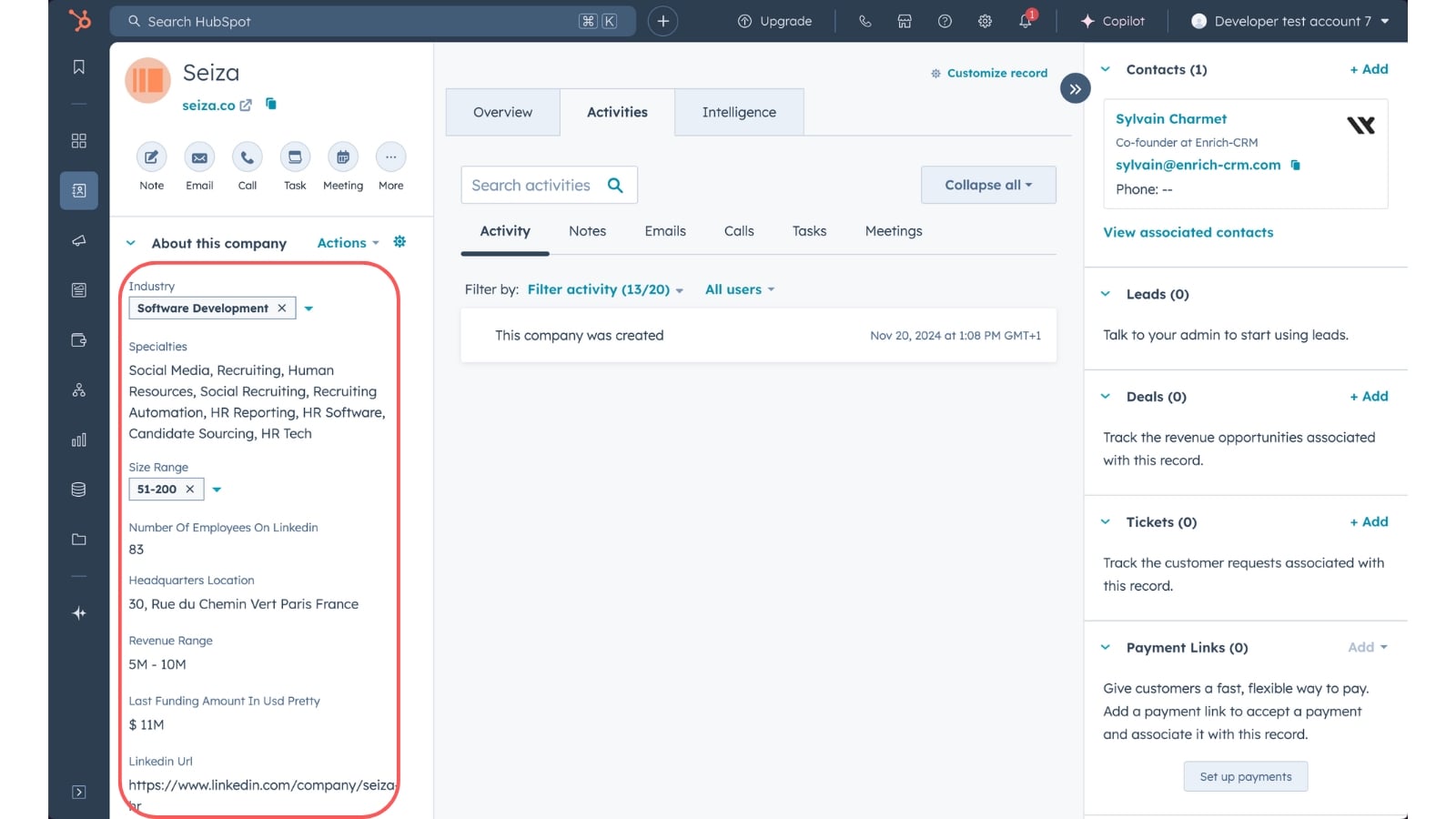The height and width of the screenshot is (819, 1456).
Task: Open the Note action icon
Action: tap(151, 157)
